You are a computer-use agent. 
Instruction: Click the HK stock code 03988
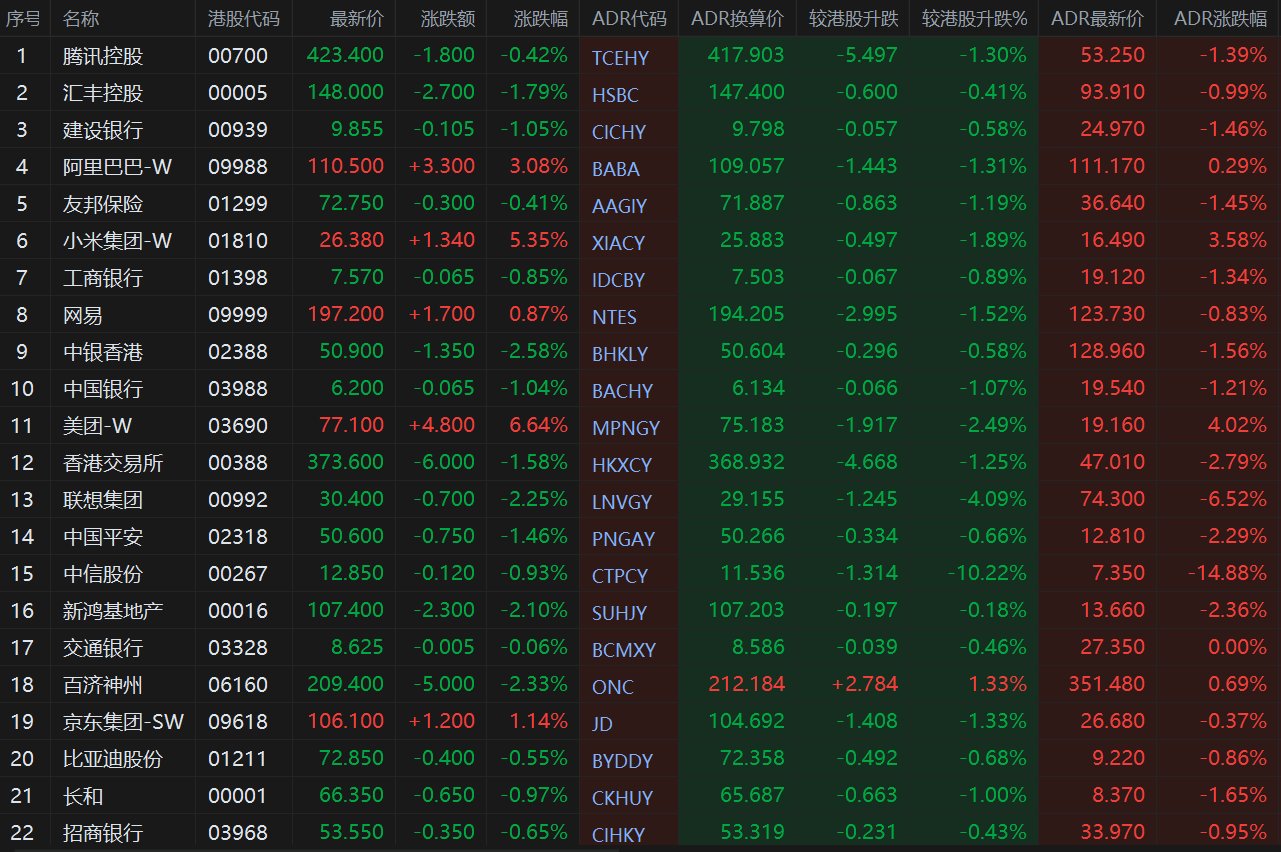238,389
